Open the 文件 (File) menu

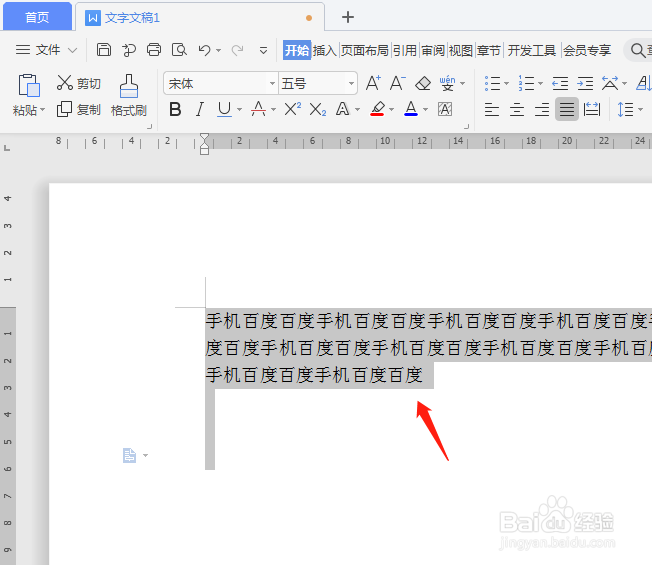click(x=46, y=50)
